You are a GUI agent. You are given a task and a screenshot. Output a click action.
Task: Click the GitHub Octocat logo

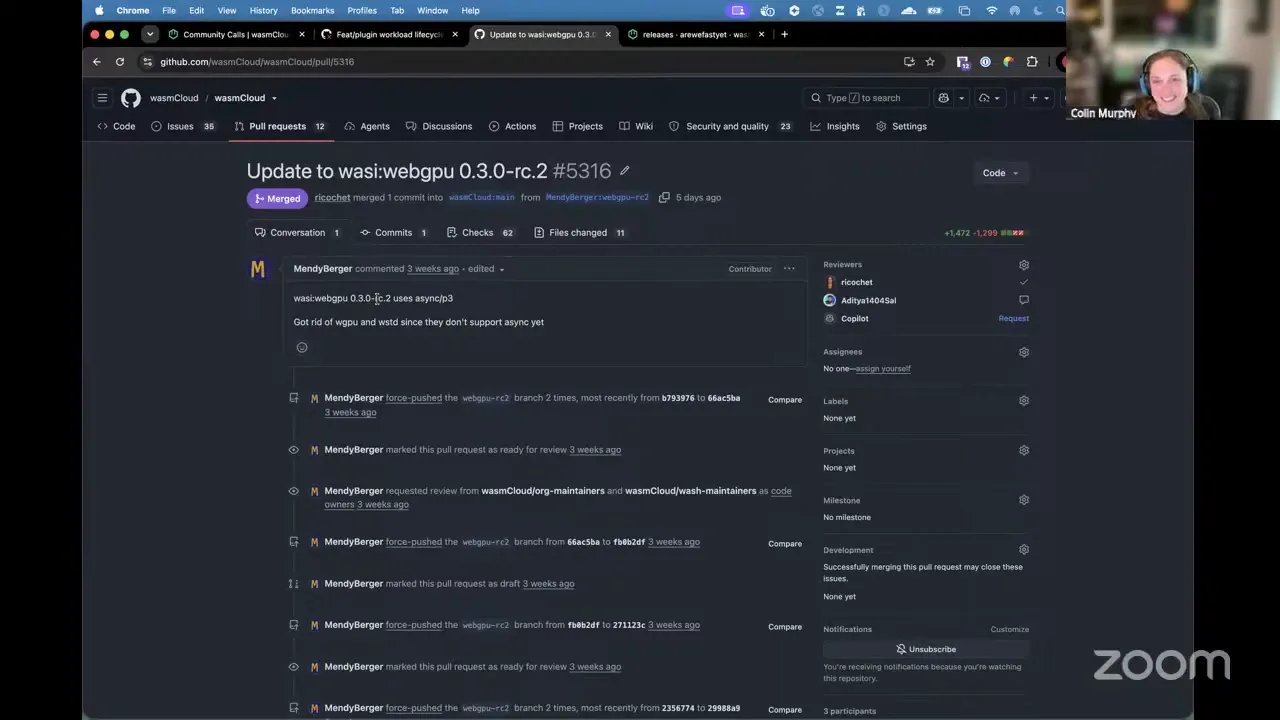[131, 98]
